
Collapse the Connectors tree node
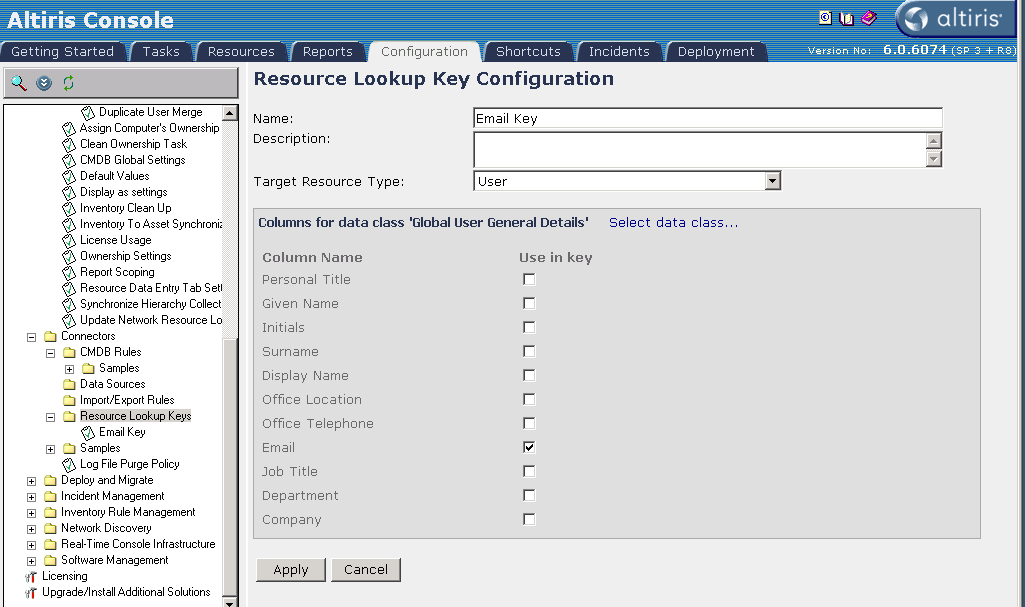tap(31, 337)
